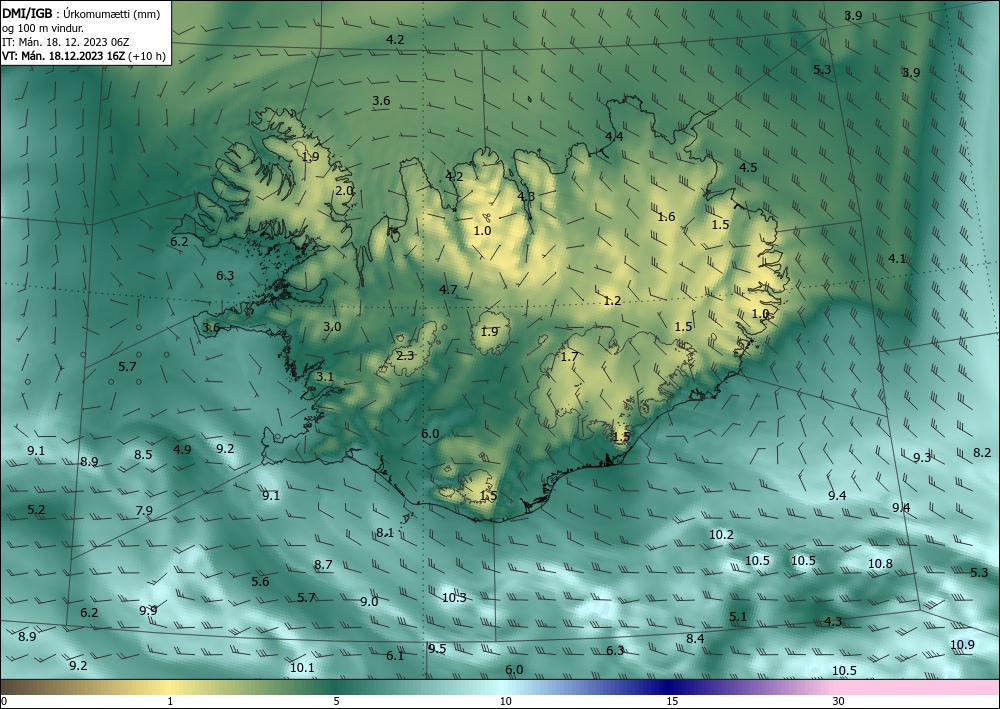The height and width of the screenshot is (709, 1000).
Task: Click the 6.1 value near the bottom
Action: point(395,656)
